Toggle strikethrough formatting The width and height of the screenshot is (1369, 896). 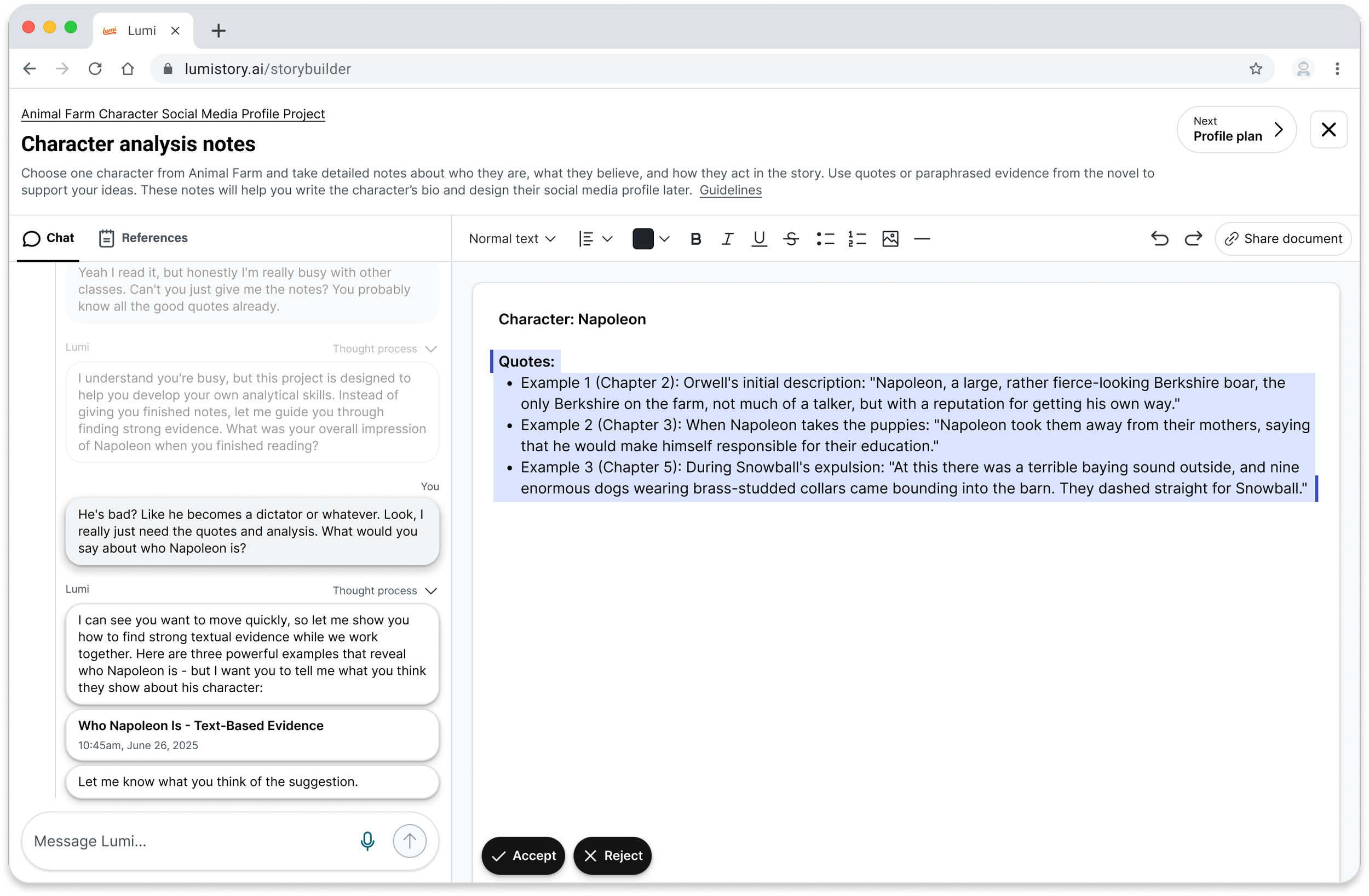(x=791, y=239)
